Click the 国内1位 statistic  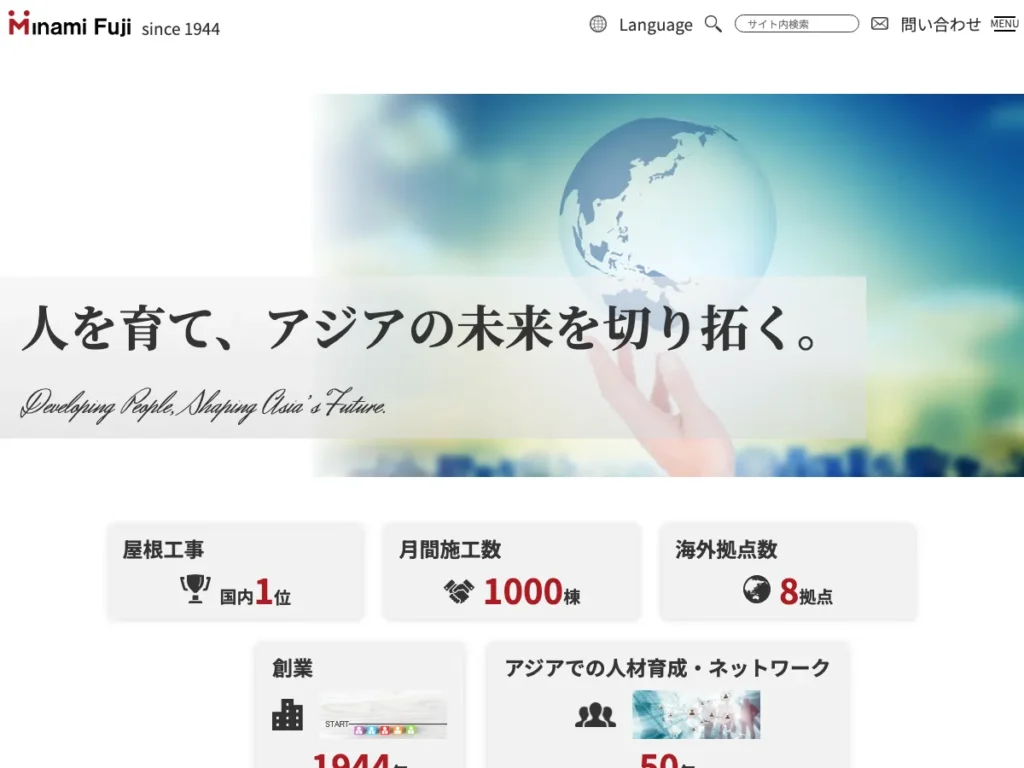point(255,592)
